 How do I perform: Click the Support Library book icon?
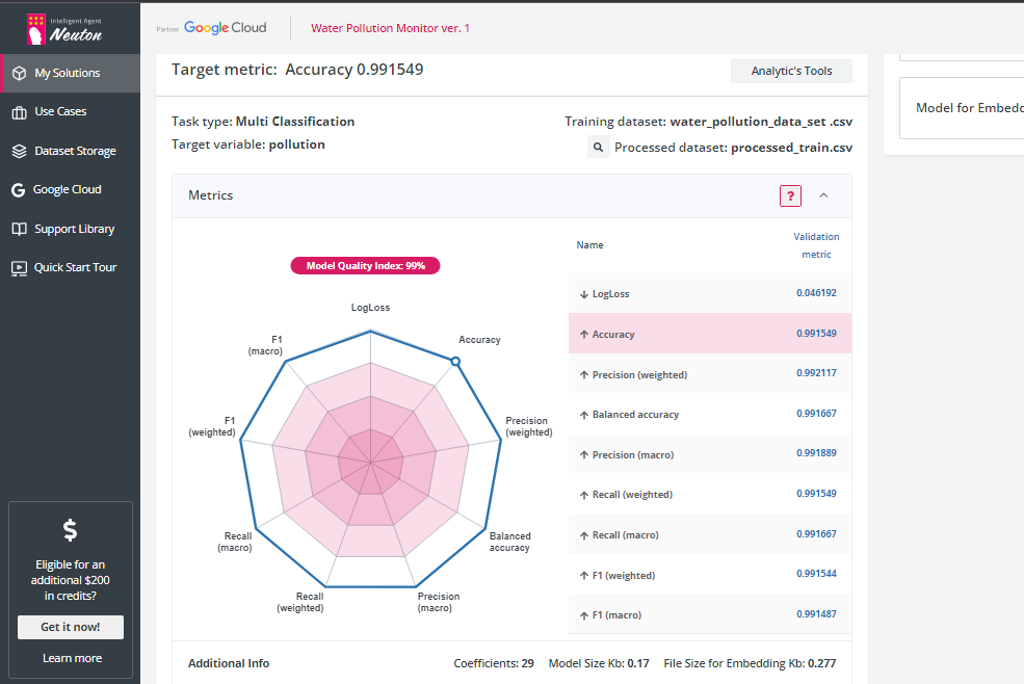pos(19,229)
